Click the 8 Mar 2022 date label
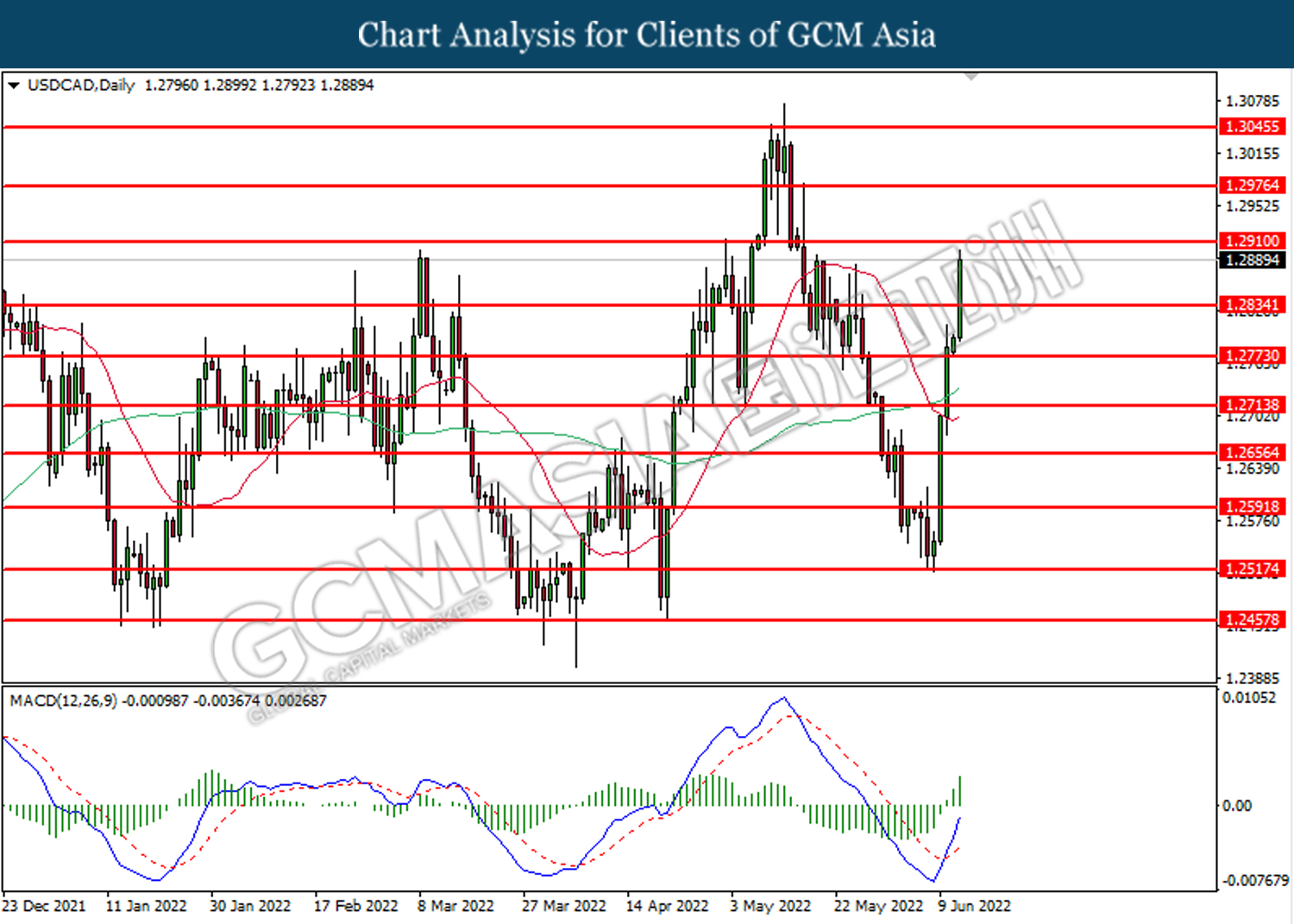The image size is (1294, 924). 455,906
